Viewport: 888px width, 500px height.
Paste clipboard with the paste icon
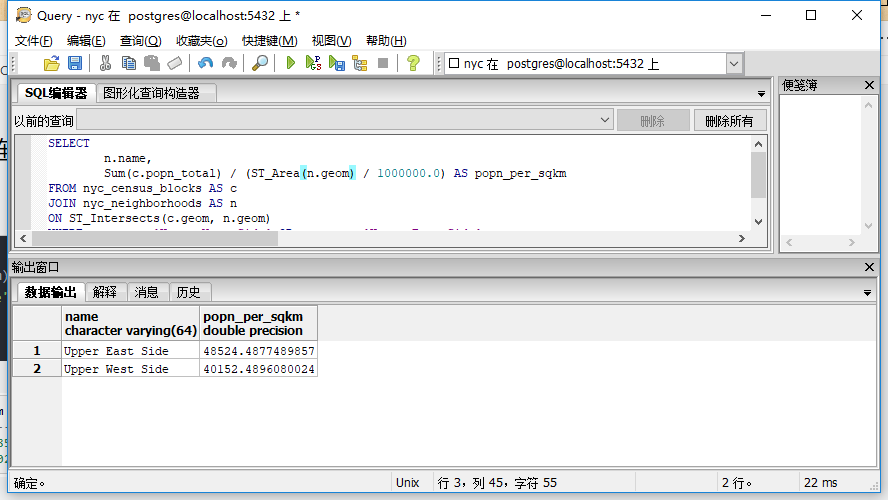click(x=152, y=63)
